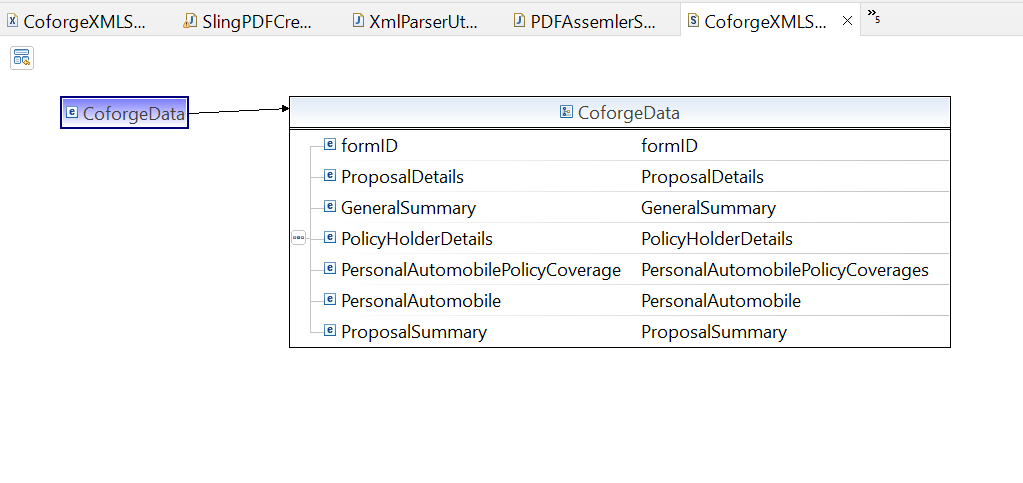Click the element icon next to formID
The image size is (1023, 483).
[330, 144]
